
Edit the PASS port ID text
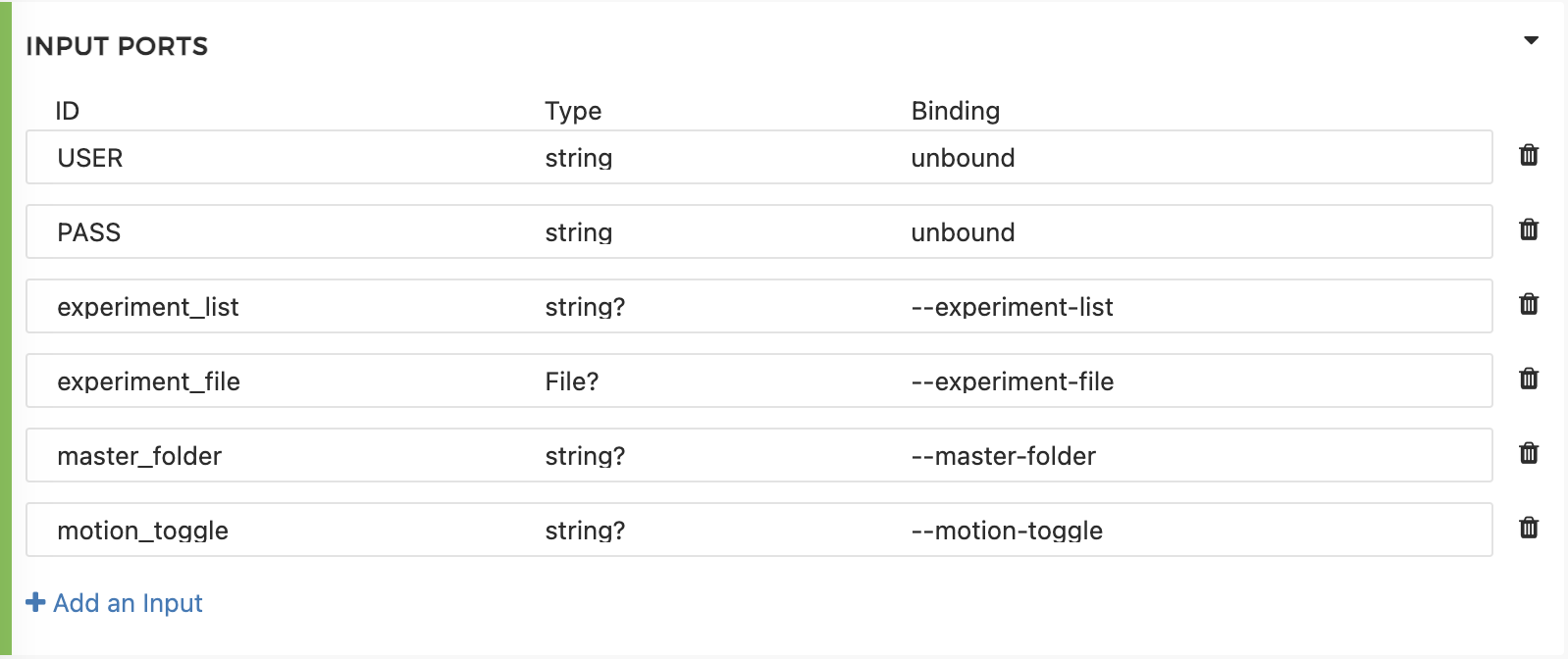tap(89, 232)
